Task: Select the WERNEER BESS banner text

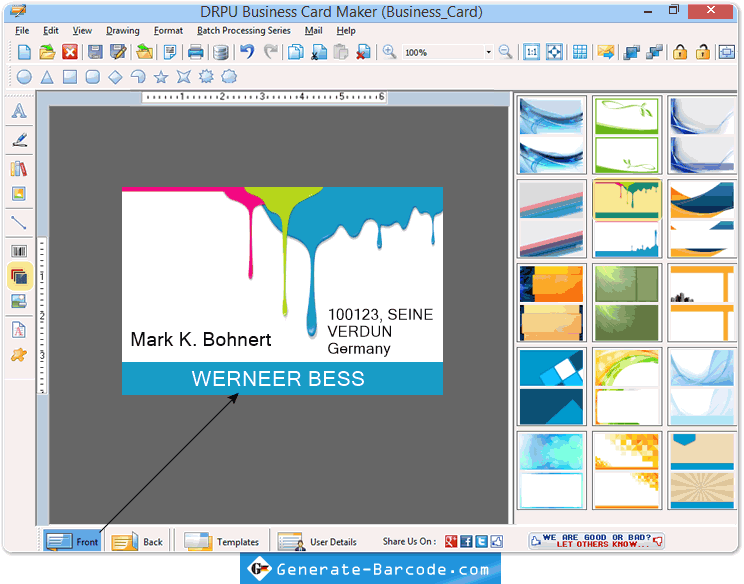Action: coord(278,379)
